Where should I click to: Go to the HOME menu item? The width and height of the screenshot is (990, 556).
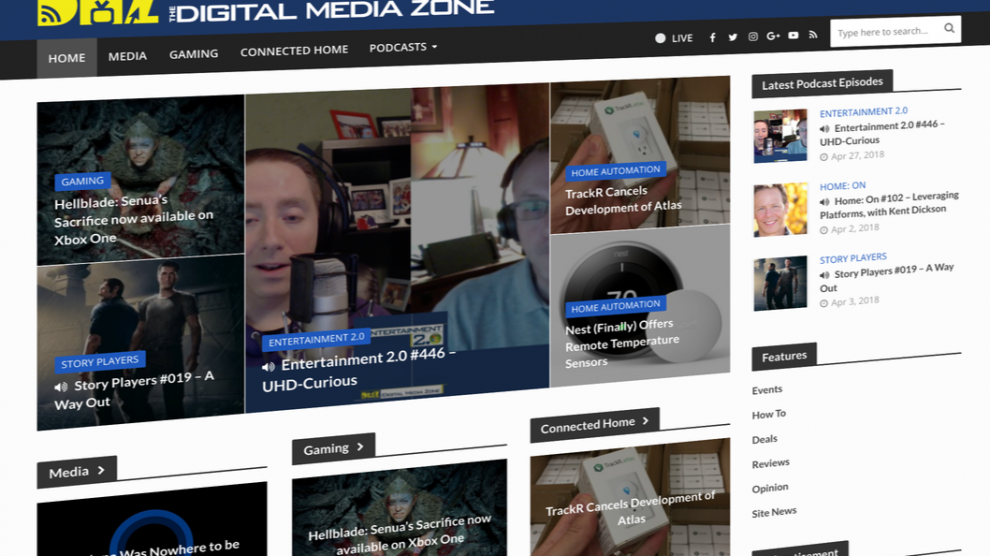click(x=66, y=58)
